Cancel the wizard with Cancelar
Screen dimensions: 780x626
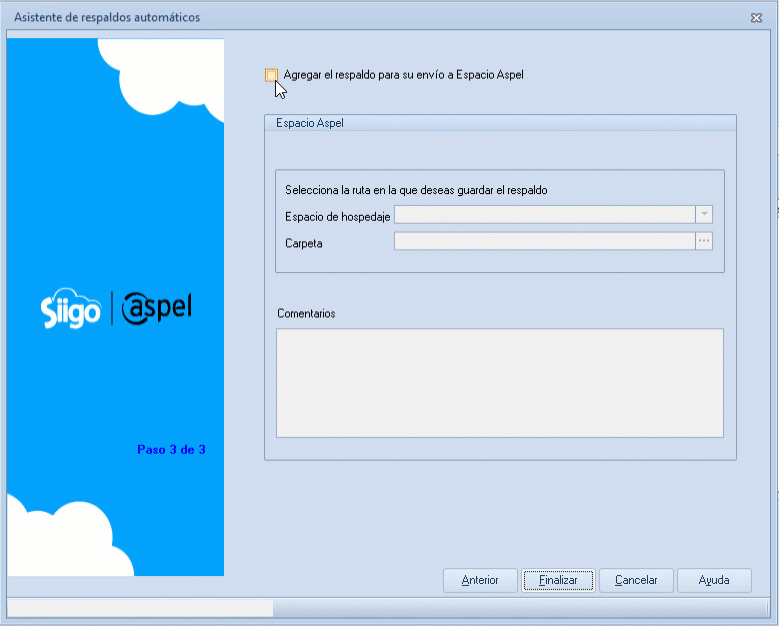(636, 580)
